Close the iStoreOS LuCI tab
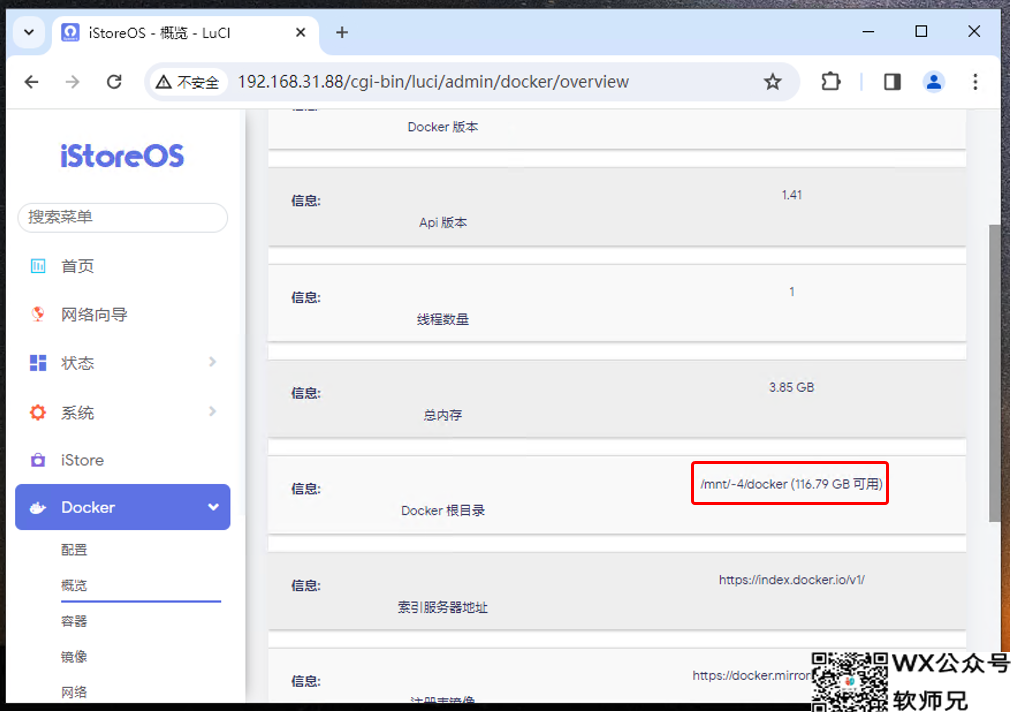The image size is (1011, 712). pyautogui.click(x=300, y=32)
